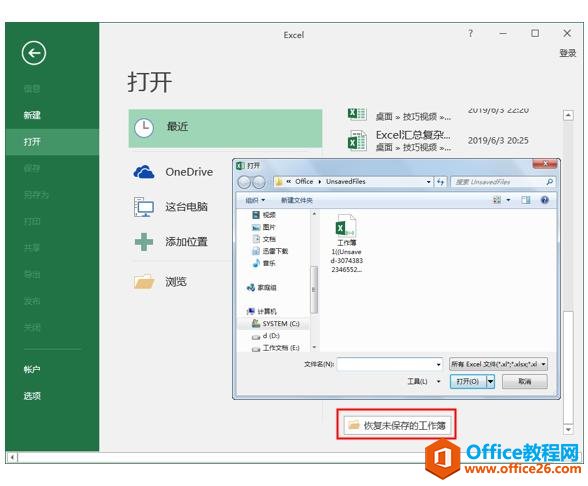Click the OneDrive cloud icon

tap(144, 172)
